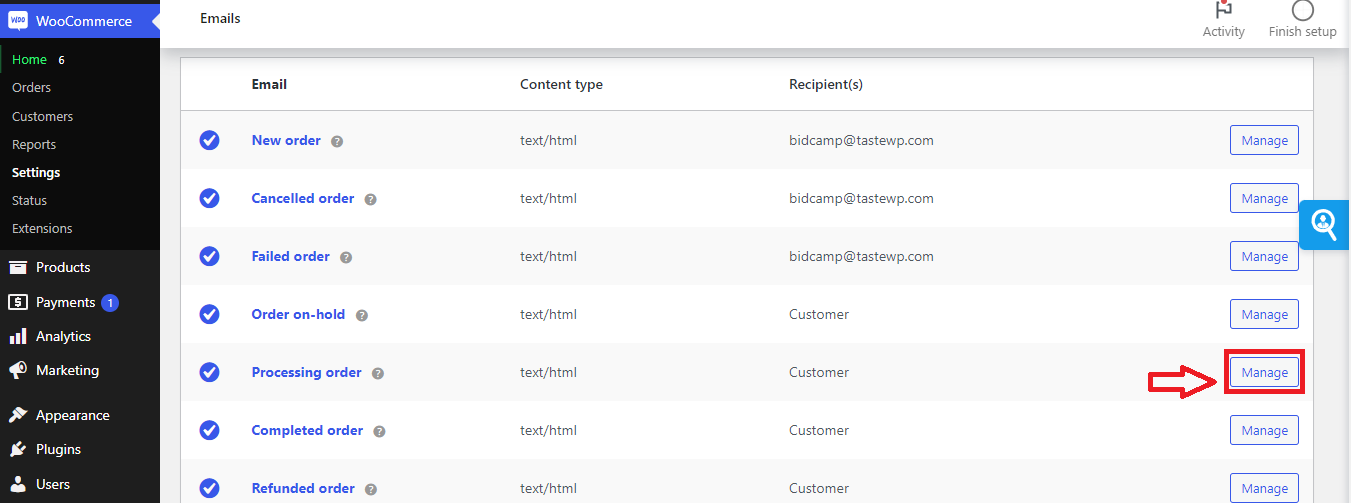Click help icon next to Order on-hold

362,315
